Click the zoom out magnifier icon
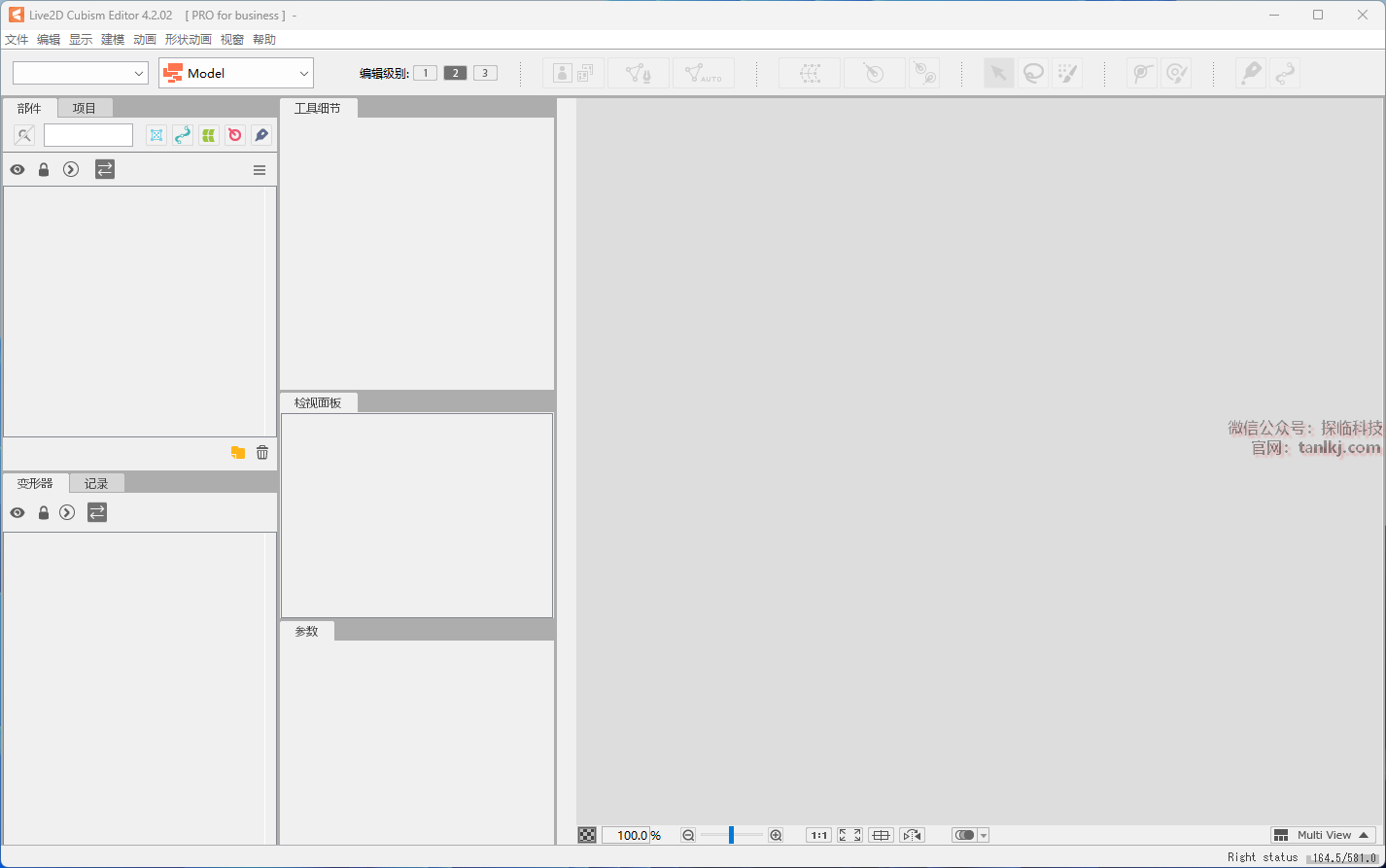Viewport: 1386px width, 868px height. point(688,835)
